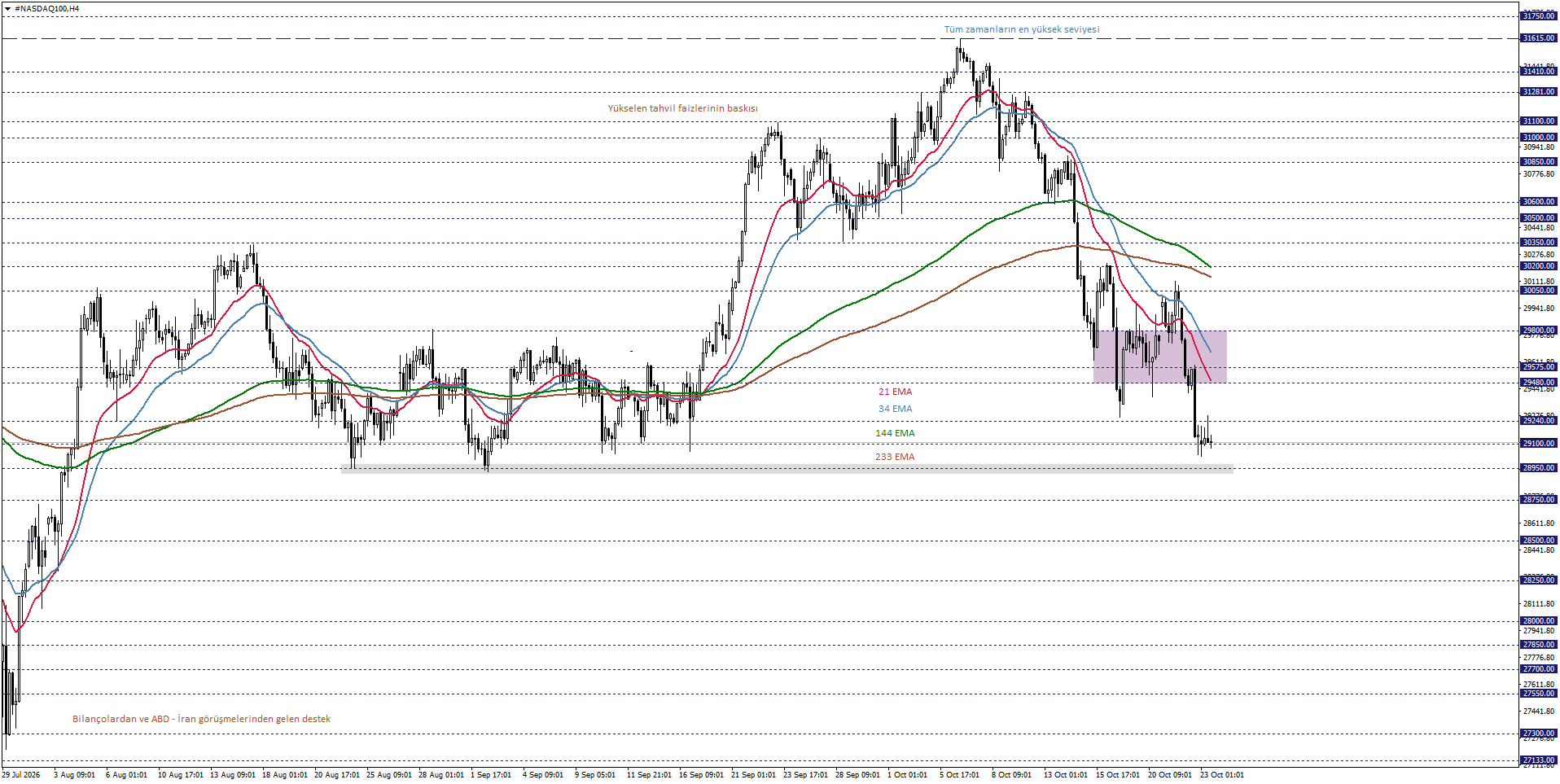Select the '23 Oct 01:01' time axis label
The width and height of the screenshot is (1560, 784).
pyautogui.click(x=1222, y=775)
